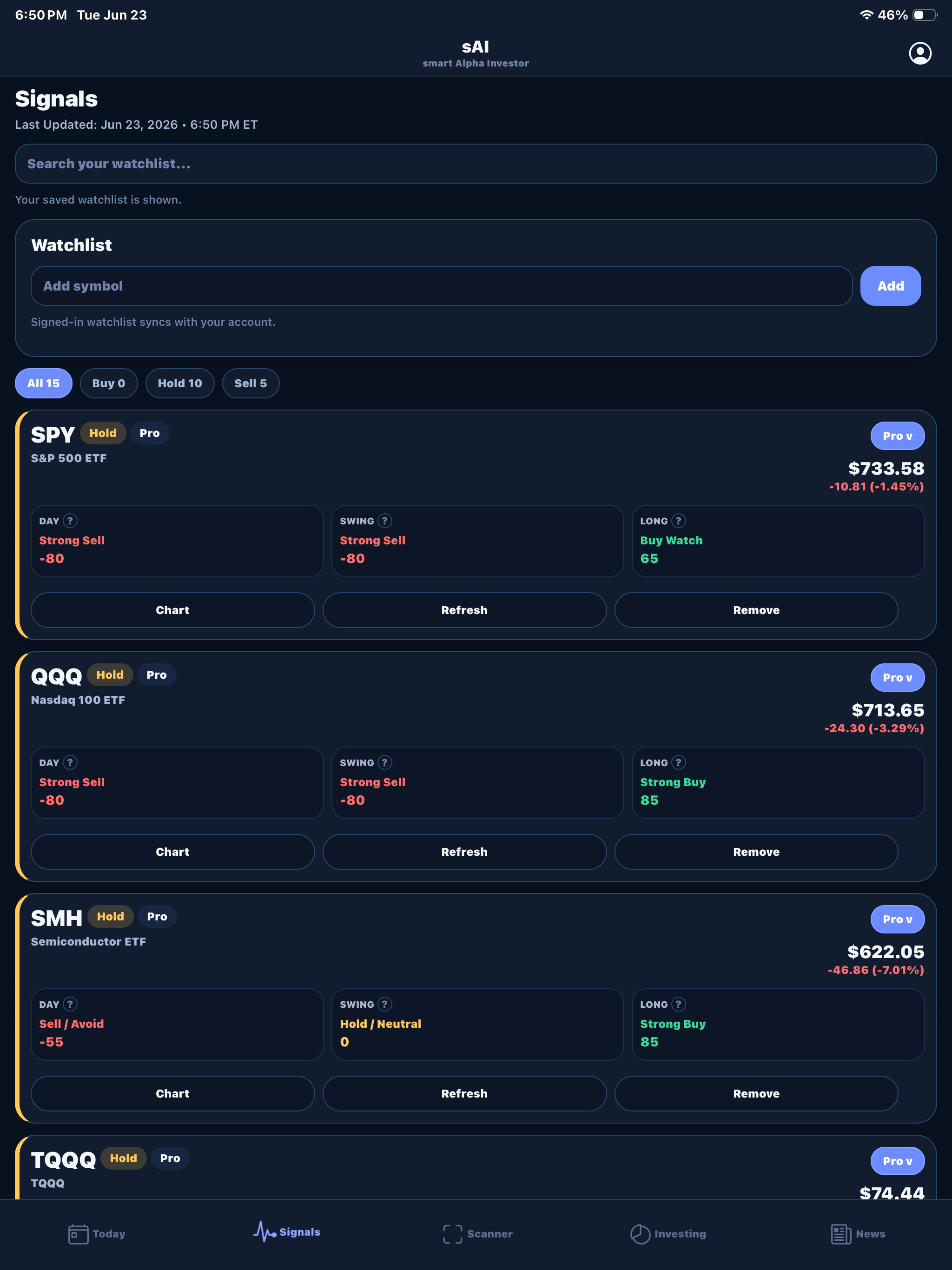The height and width of the screenshot is (1270, 952).
Task: Open the Today tab
Action: pos(97,1234)
